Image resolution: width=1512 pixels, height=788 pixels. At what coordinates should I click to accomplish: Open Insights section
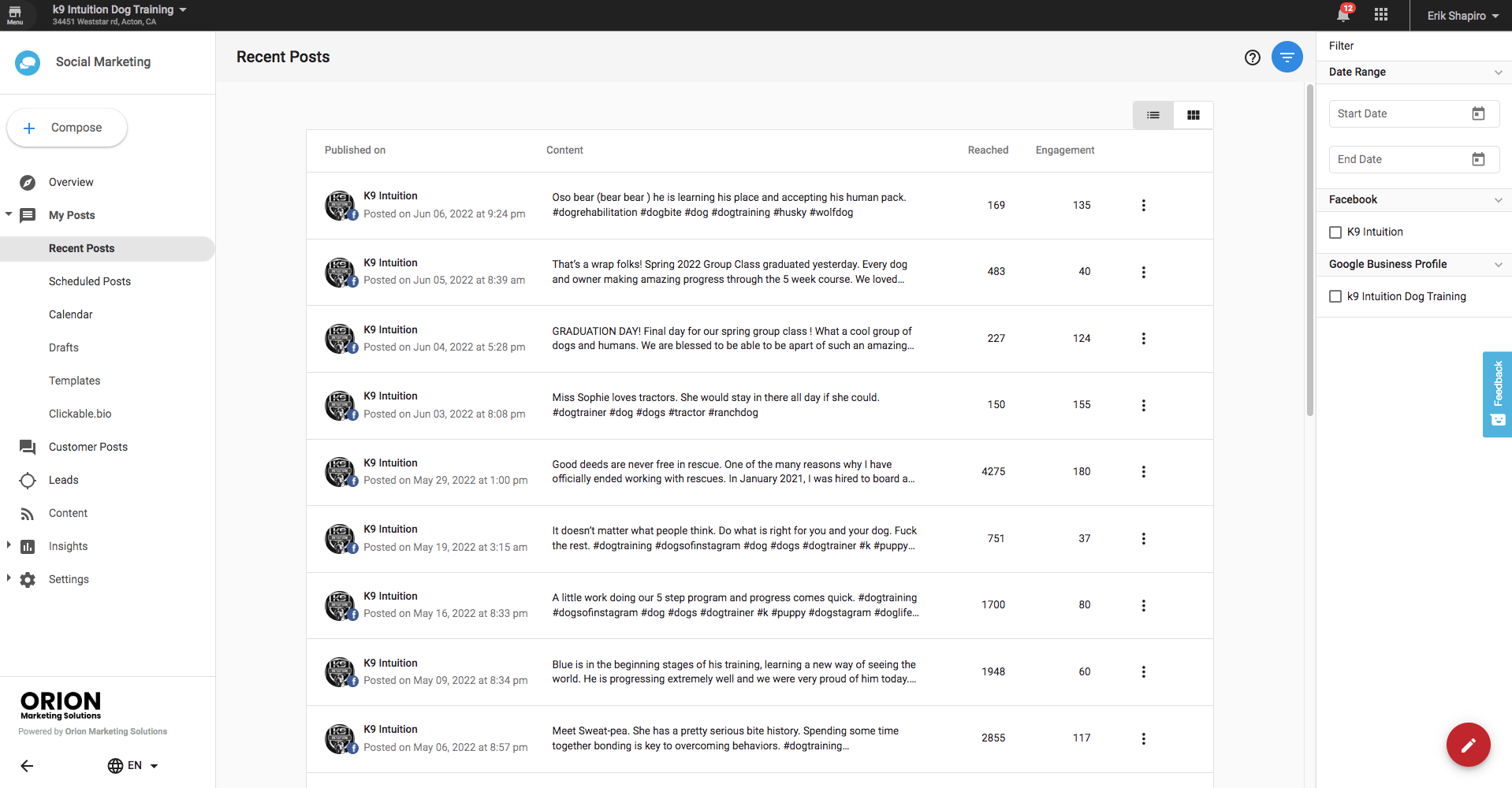pos(69,546)
